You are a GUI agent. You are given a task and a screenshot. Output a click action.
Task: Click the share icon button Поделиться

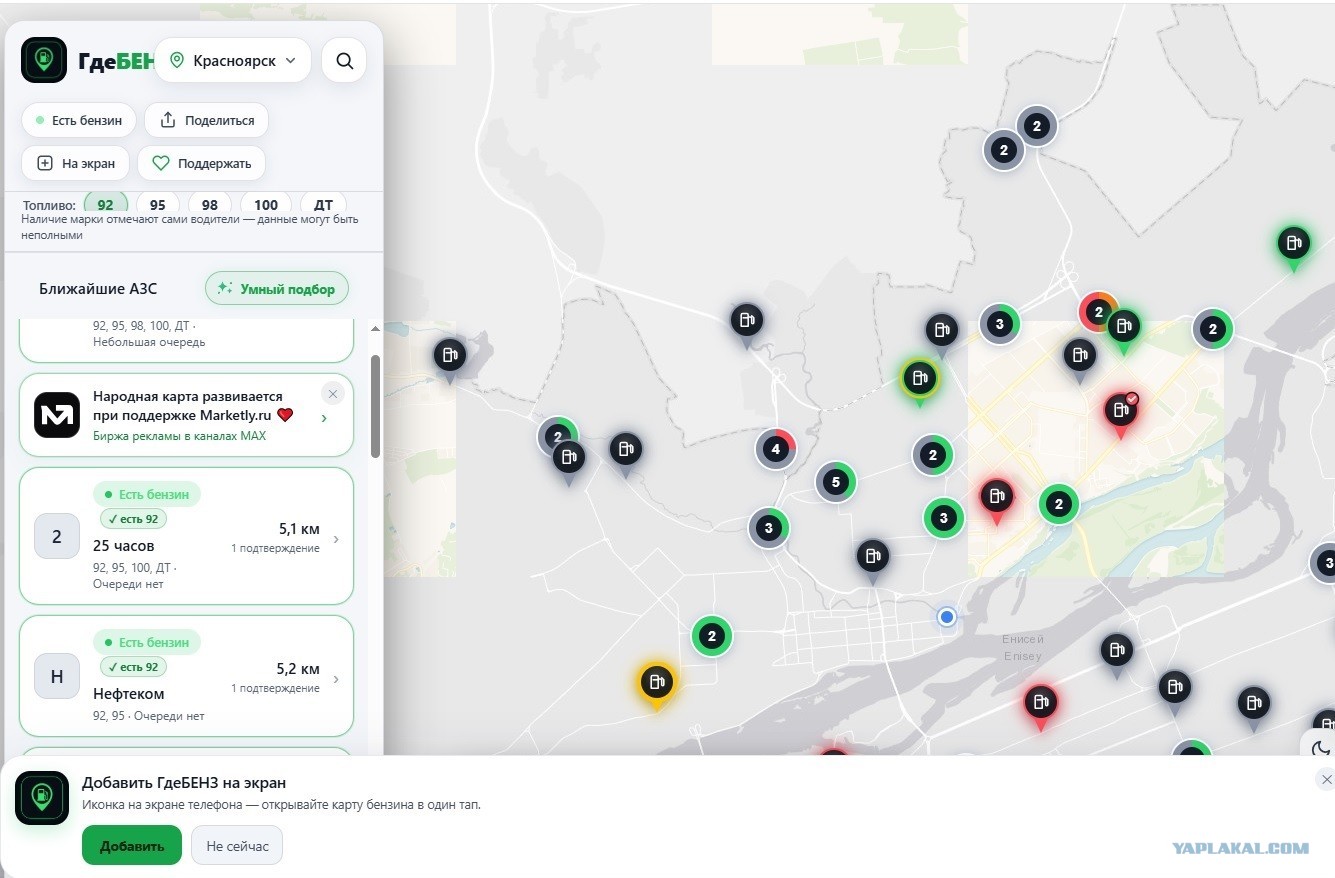point(207,120)
